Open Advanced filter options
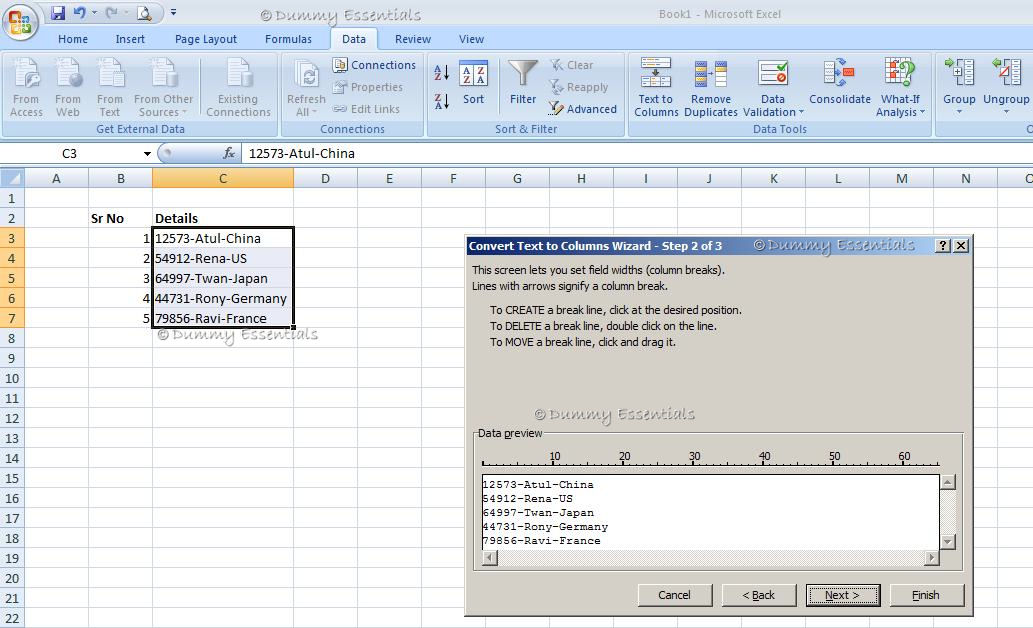This screenshot has width=1033, height=628. (583, 109)
